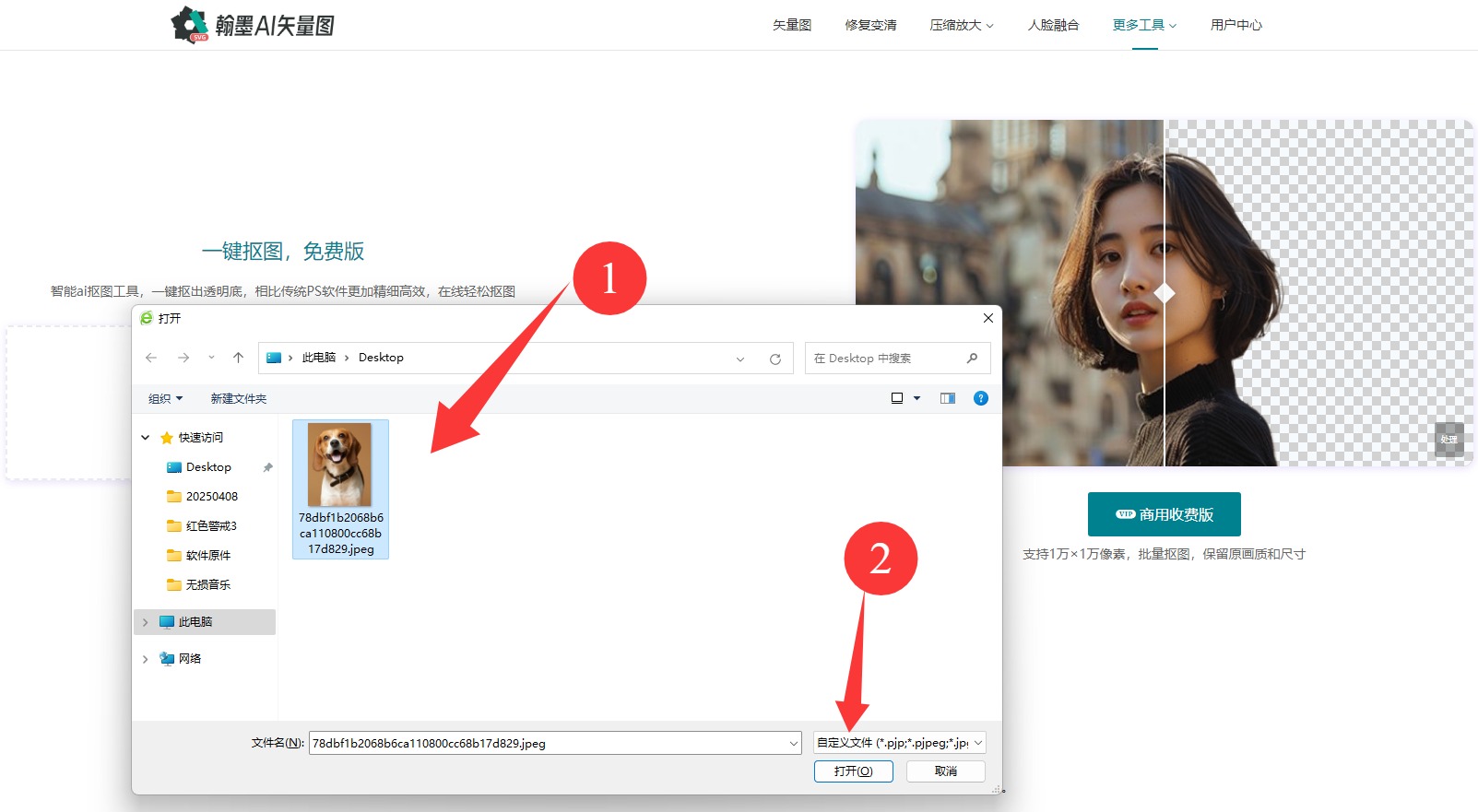Screen dimensions: 1478x812
Task: Click the before/after comparison slider handle
Action: click(1165, 293)
